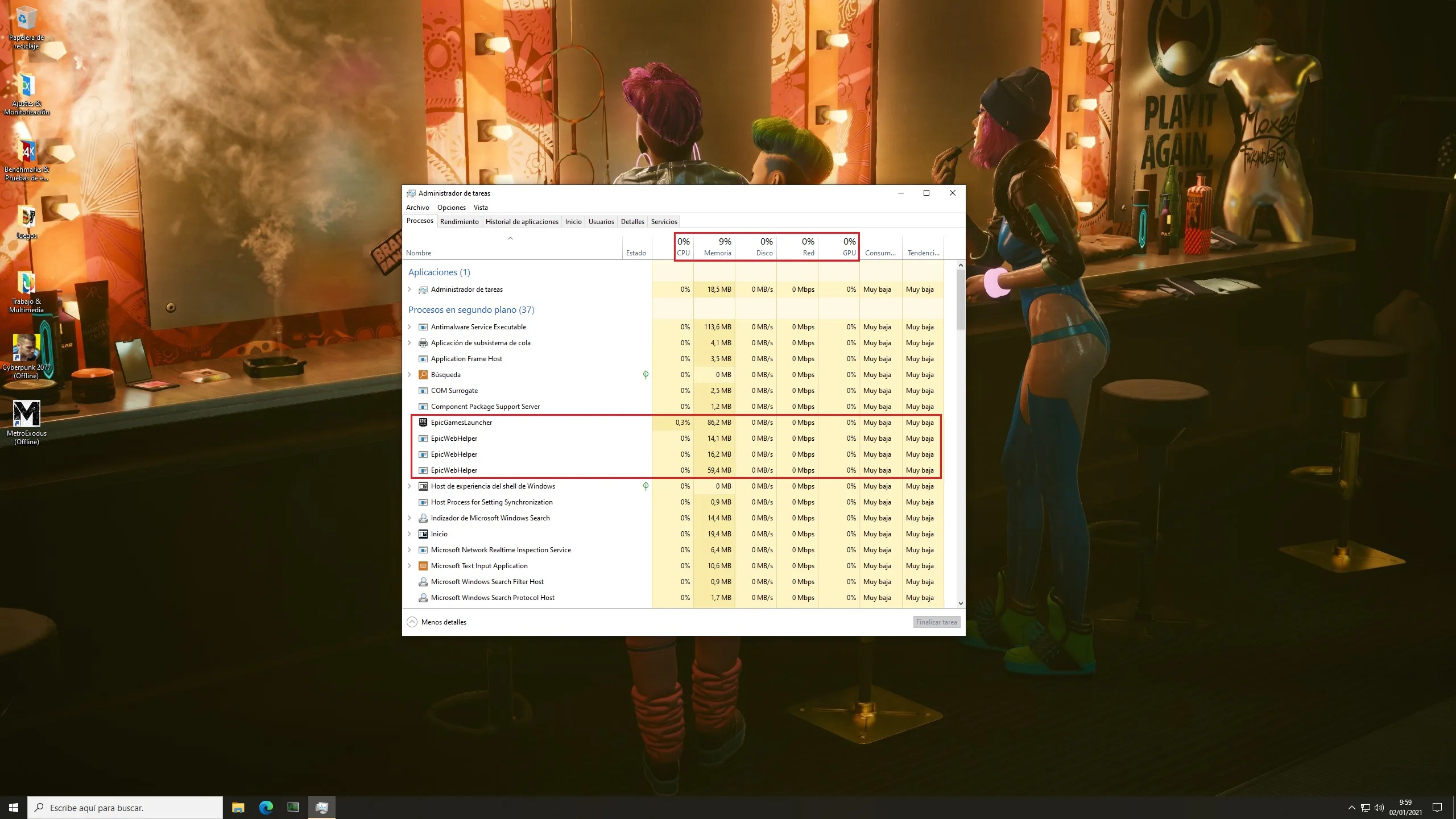Click the CPU column header to sort
Screen dimensions: 1456x819
683,246
